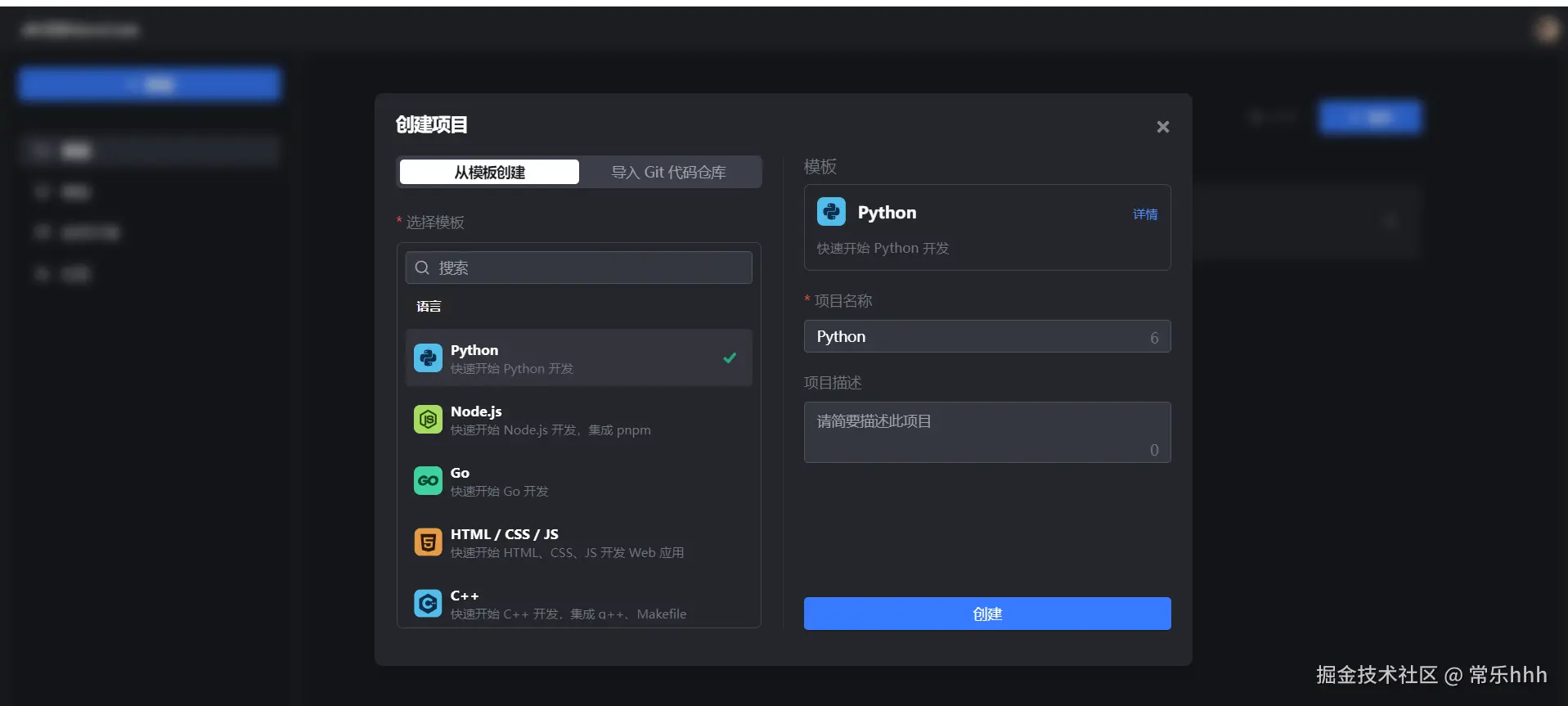The width and height of the screenshot is (1568, 706).
Task: Select the Node.js template icon
Action: pyautogui.click(x=428, y=420)
